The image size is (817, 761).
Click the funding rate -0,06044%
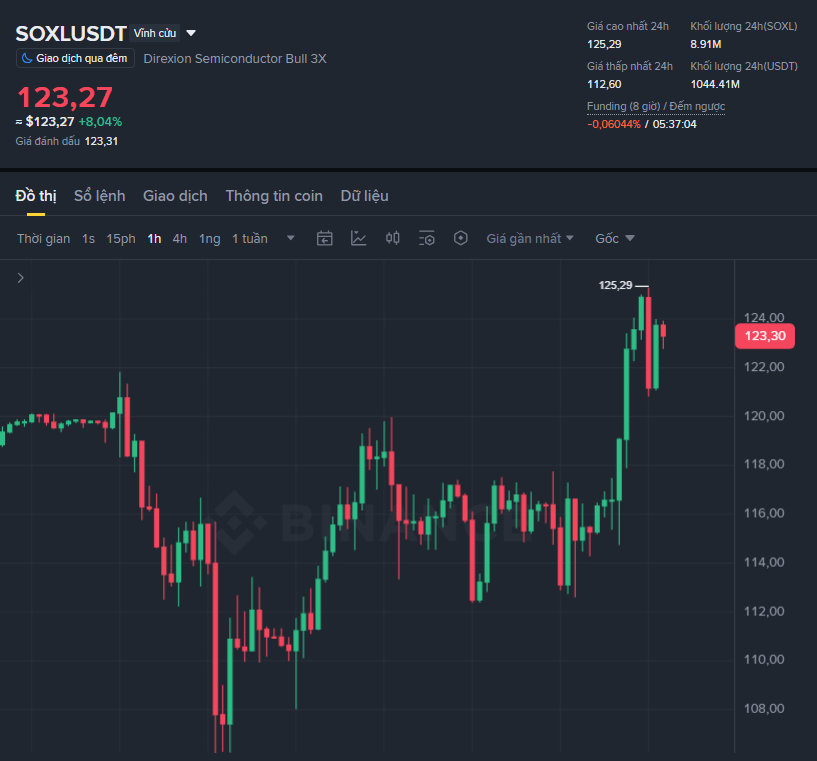[614, 124]
